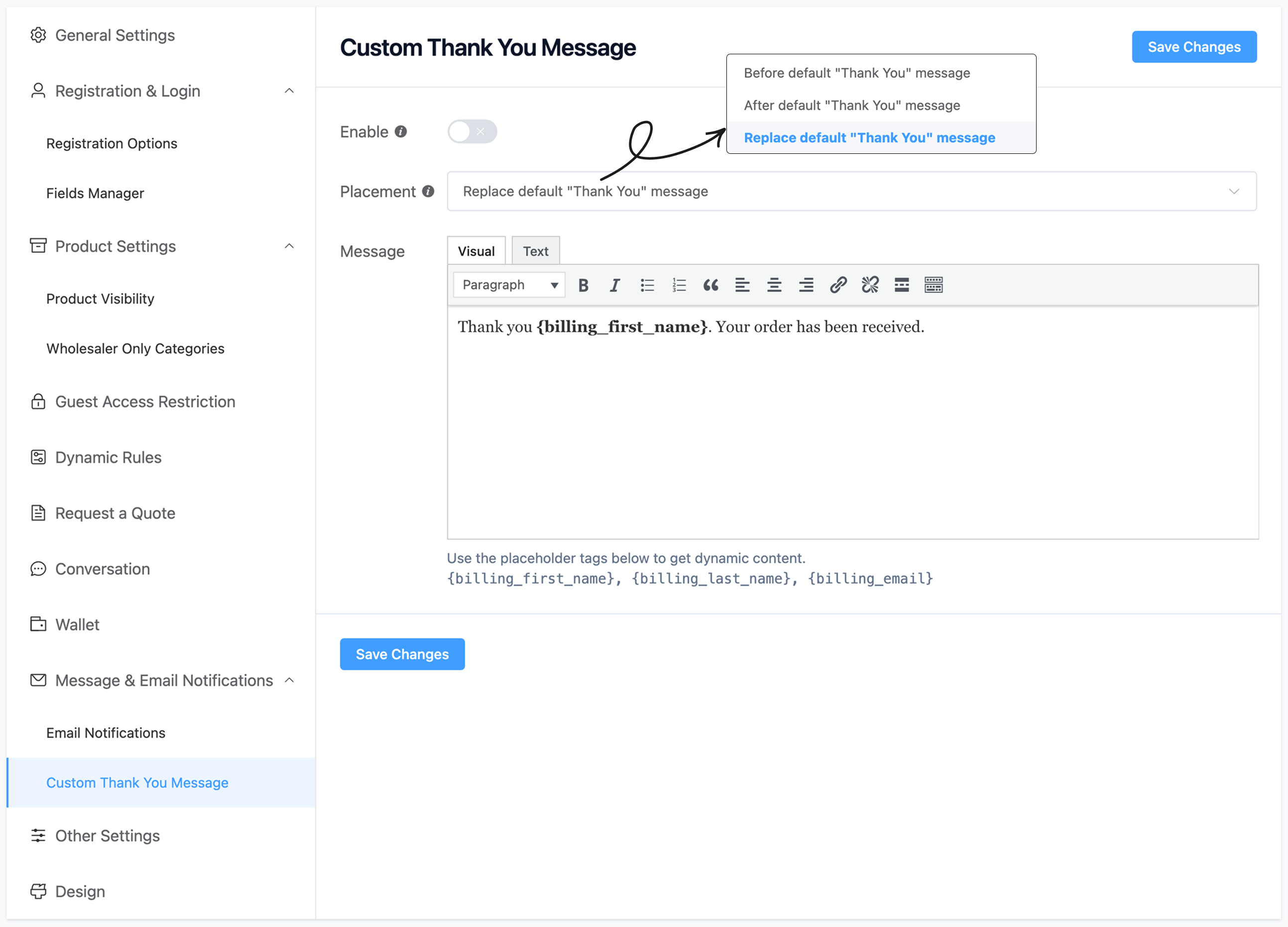Viewport: 1288px width, 927px height.
Task: Choose Replace default "Thank You" message option
Action: coord(881,137)
